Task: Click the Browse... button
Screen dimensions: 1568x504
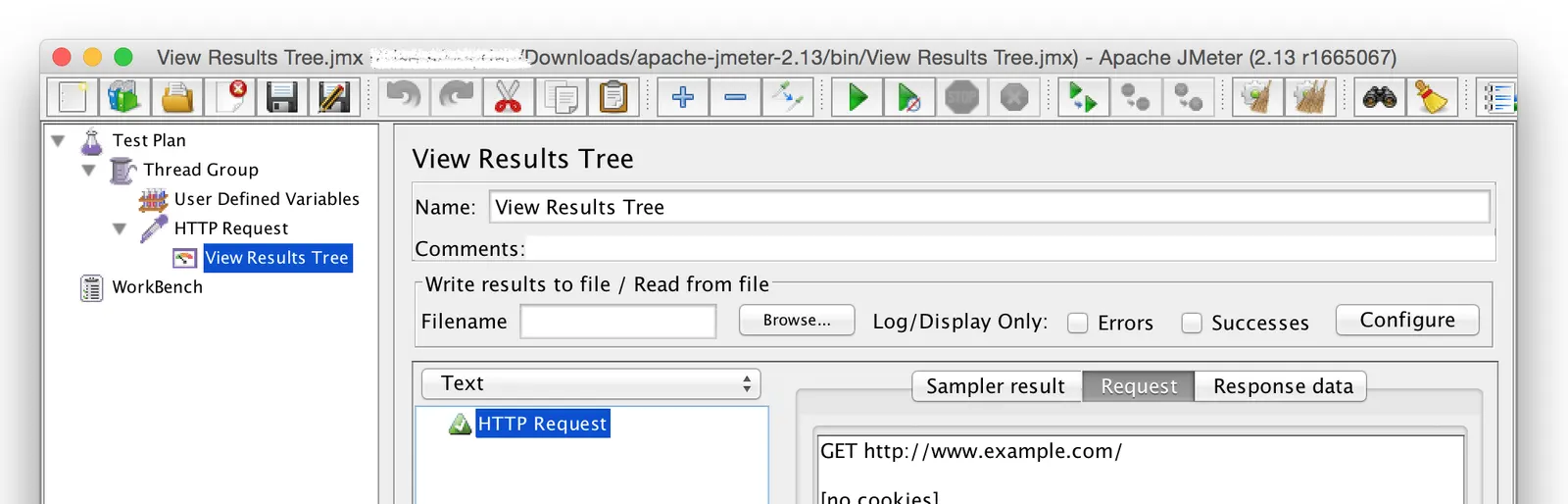Action: 797,321
